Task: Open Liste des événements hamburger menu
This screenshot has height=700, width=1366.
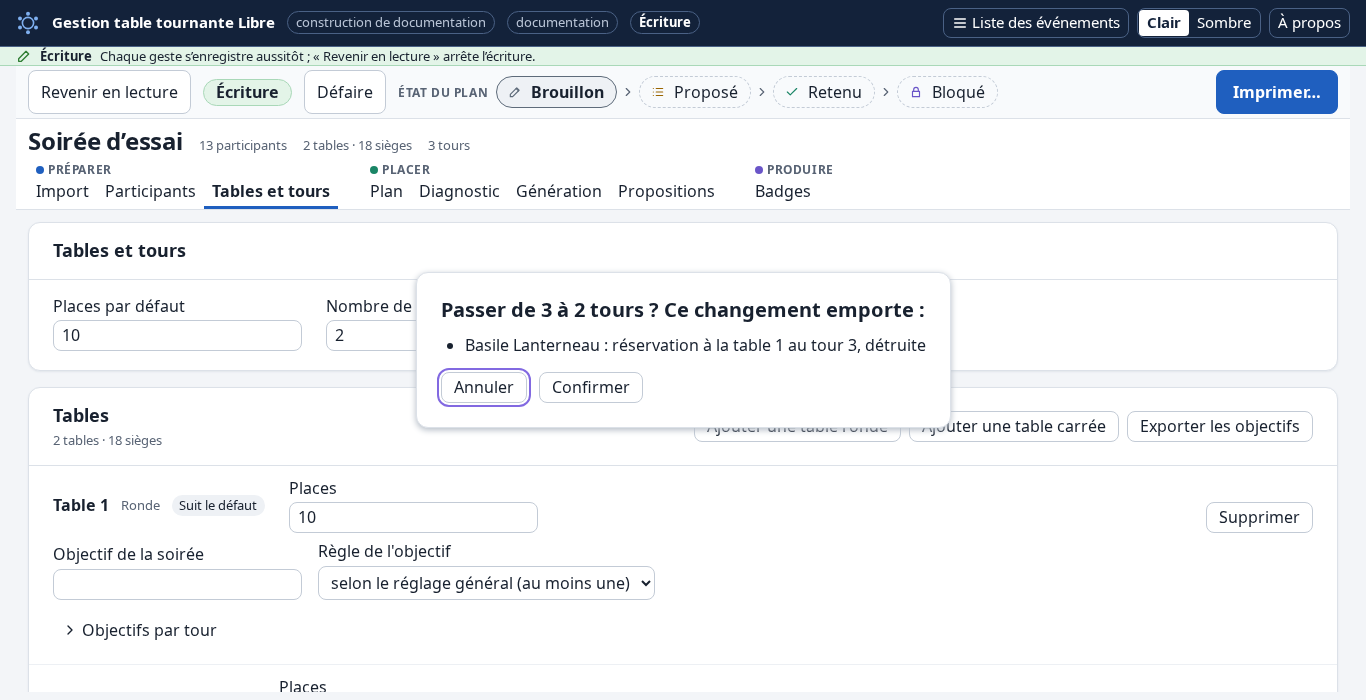Action: point(1035,23)
